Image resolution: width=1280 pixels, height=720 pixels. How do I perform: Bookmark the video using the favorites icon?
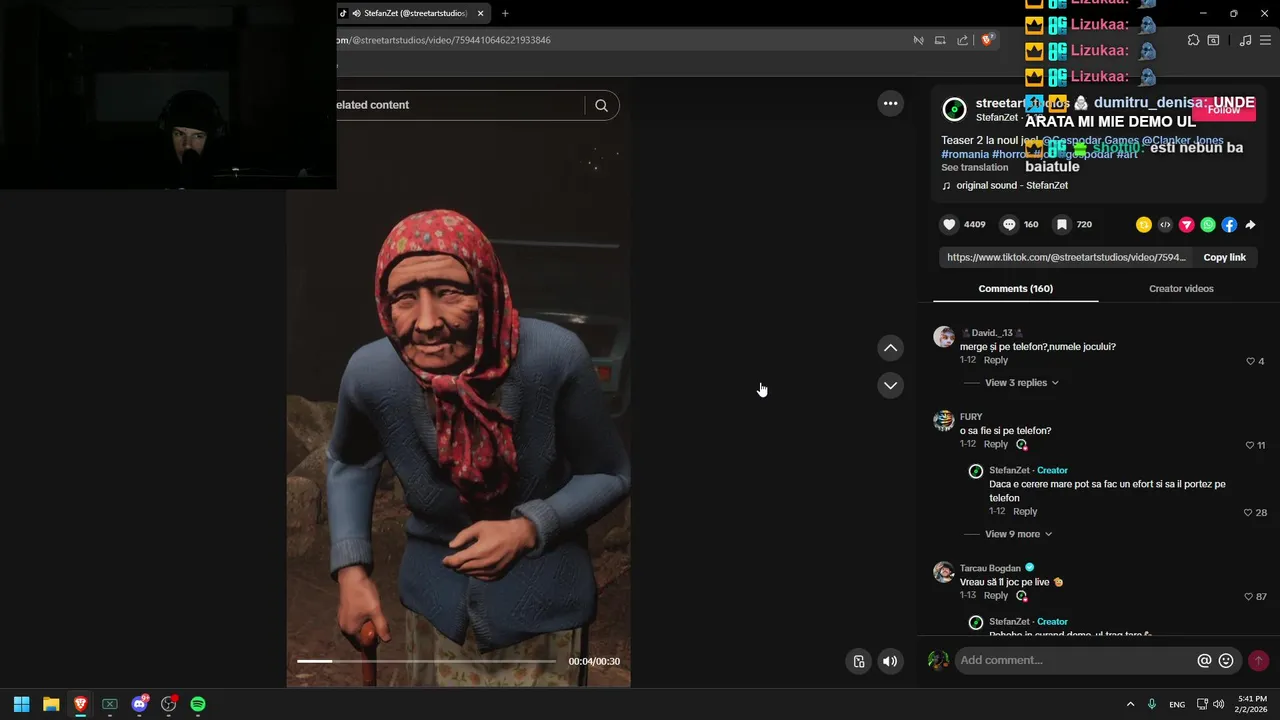pyautogui.click(x=1062, y=225)
